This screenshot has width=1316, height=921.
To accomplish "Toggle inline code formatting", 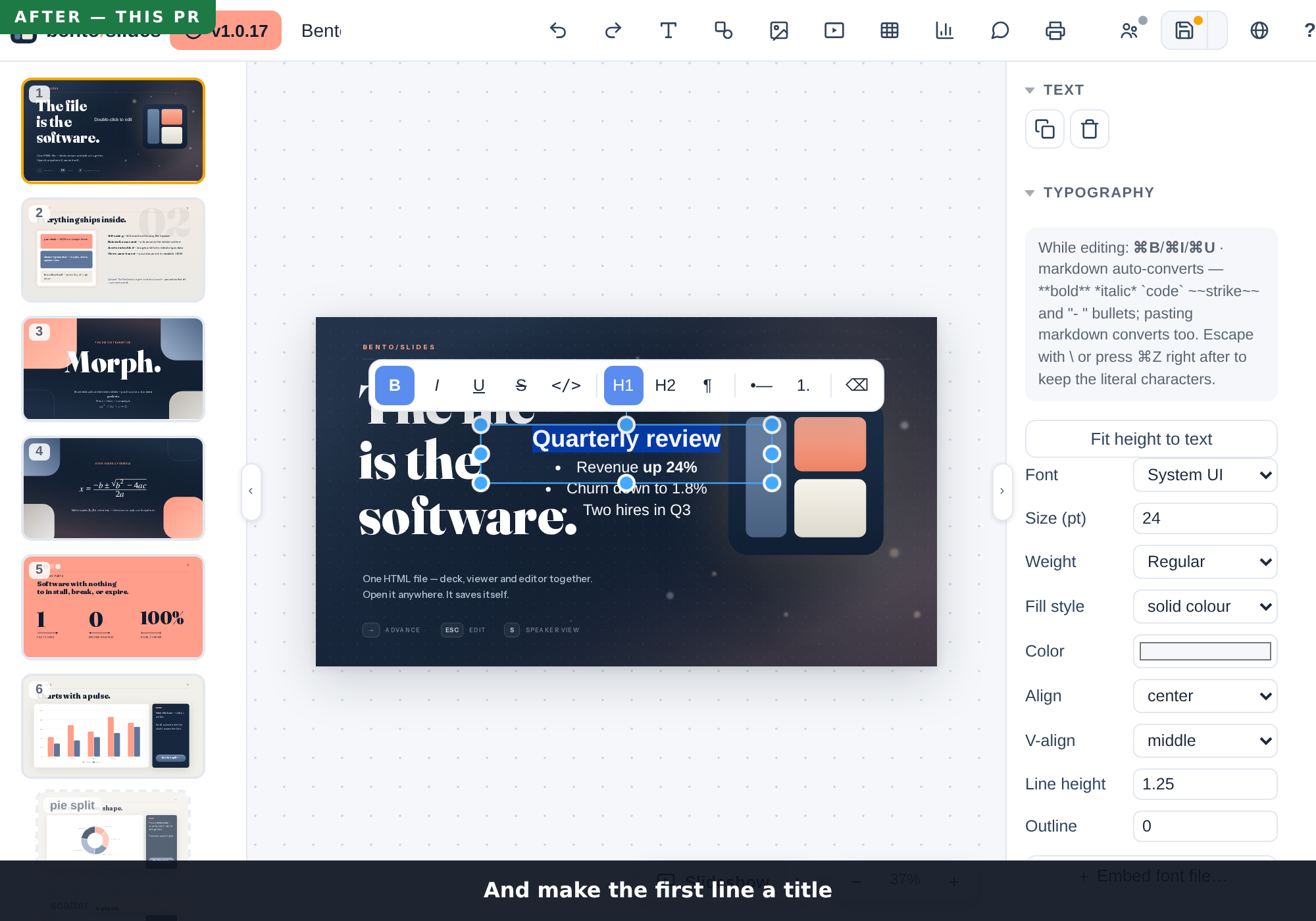I will click(x=566, y=386).
